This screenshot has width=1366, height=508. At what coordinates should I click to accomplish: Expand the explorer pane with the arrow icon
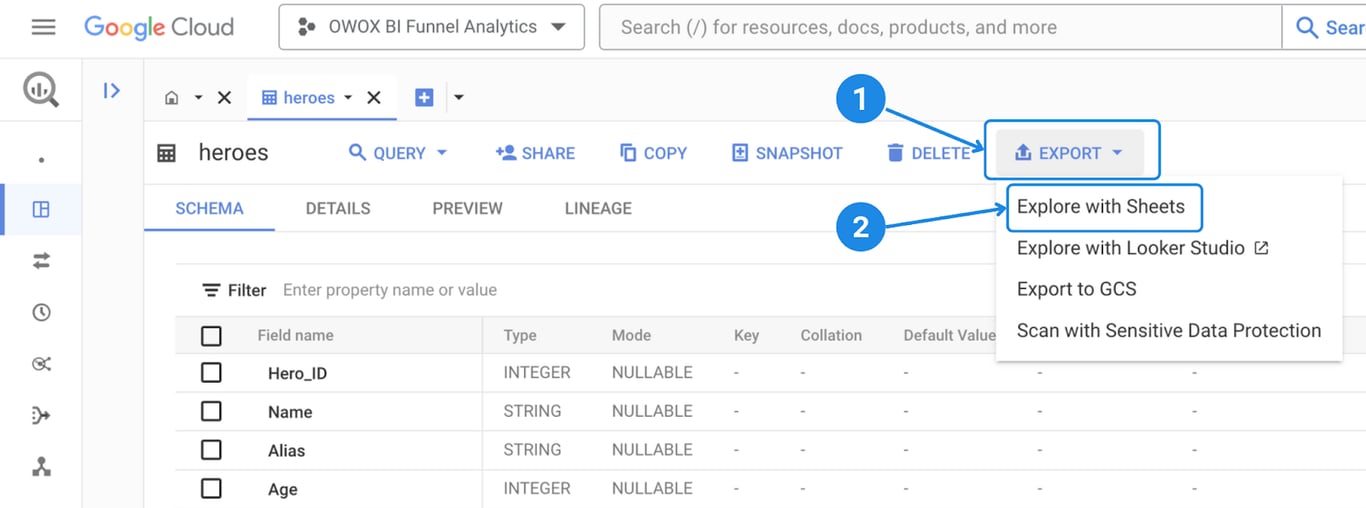click(112, 90)
